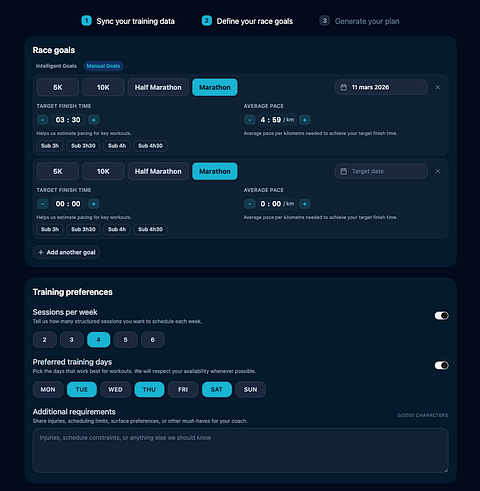Open the 11 mars 2026 date picker

(381, 87)
